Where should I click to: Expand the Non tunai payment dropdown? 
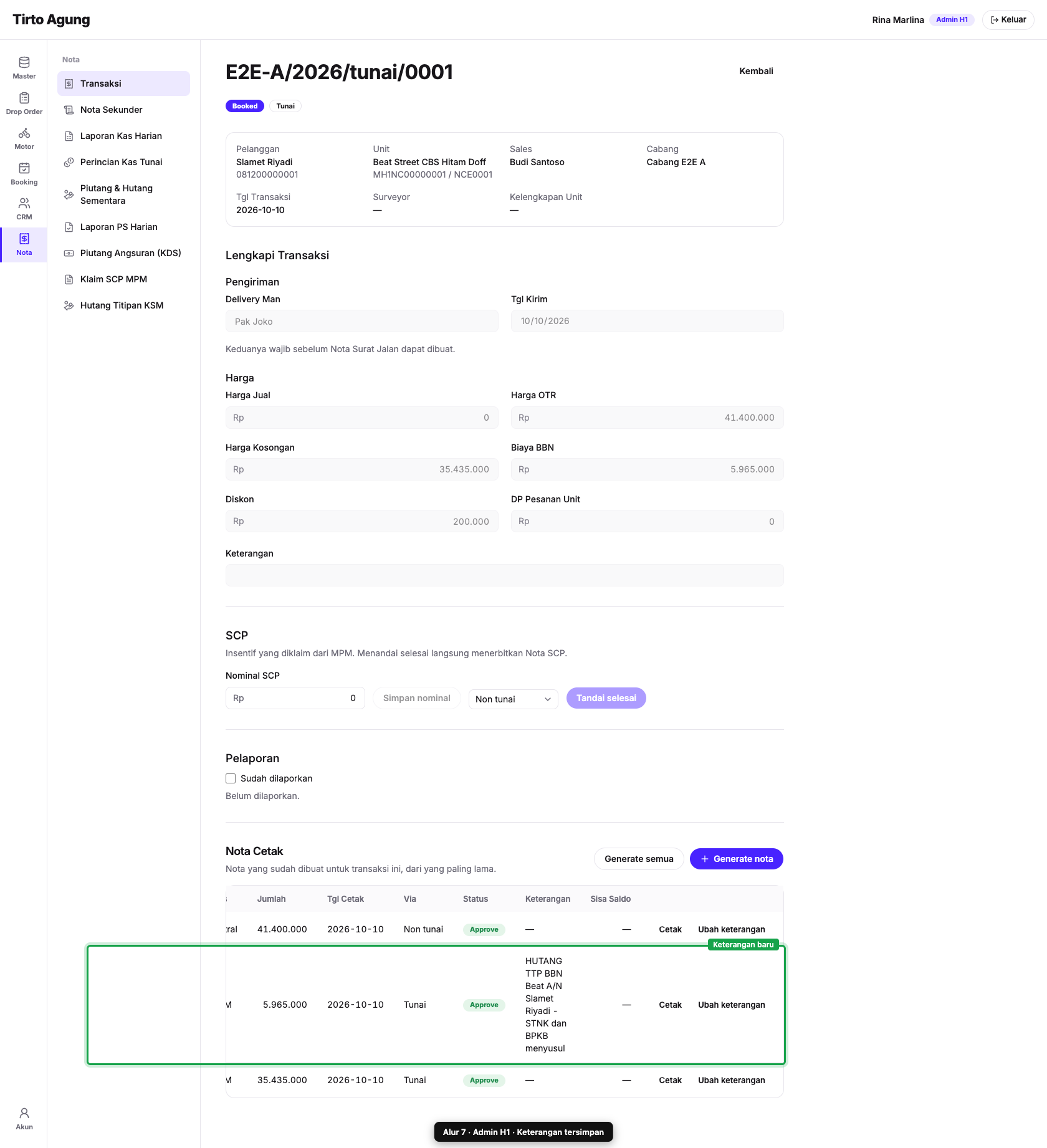click(513, 699)
